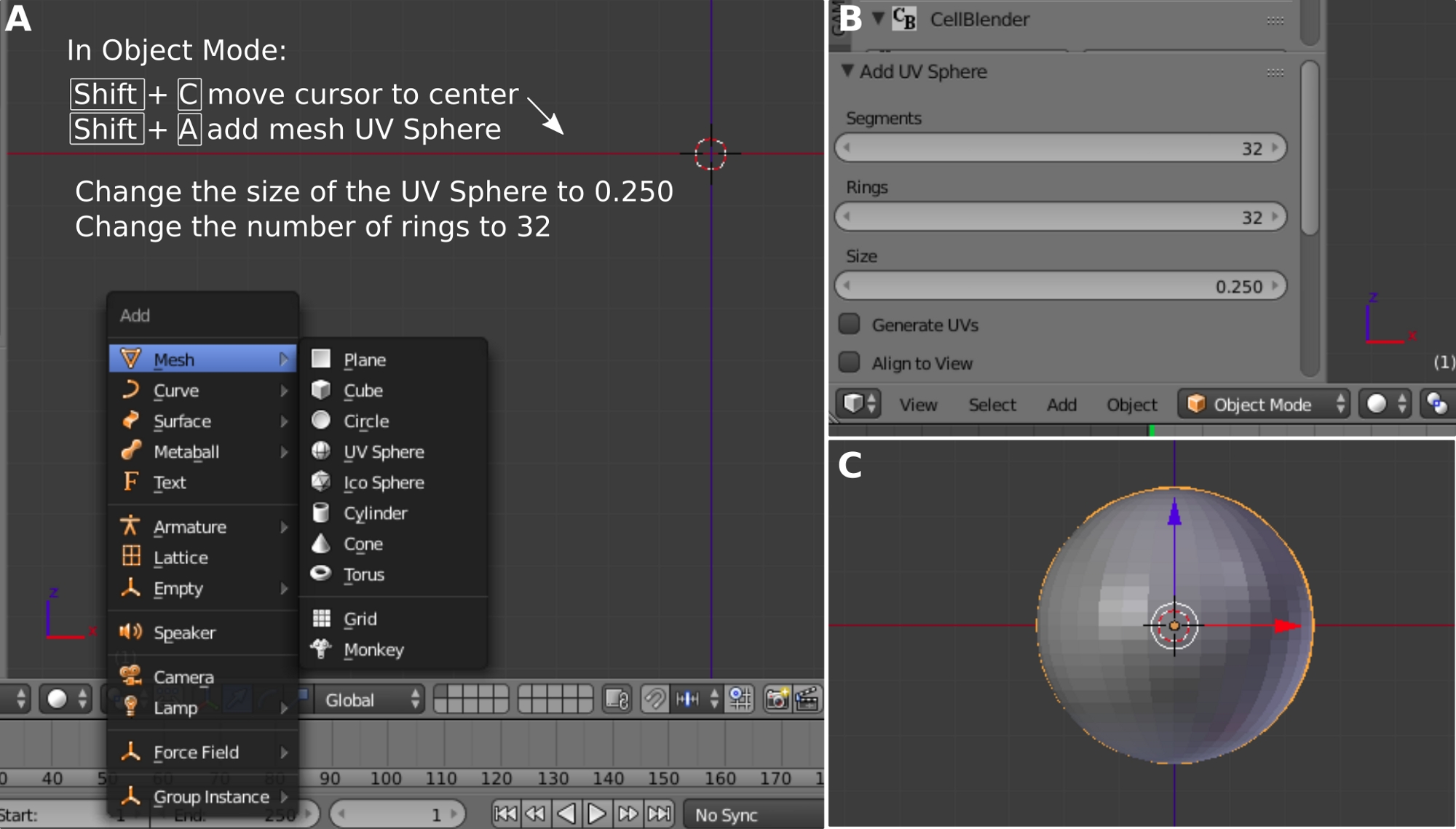Image resolution: width=1456 pixels, height=829 pixels.
Task: Click the Torus mesh icon
Action: click(321, 574)
